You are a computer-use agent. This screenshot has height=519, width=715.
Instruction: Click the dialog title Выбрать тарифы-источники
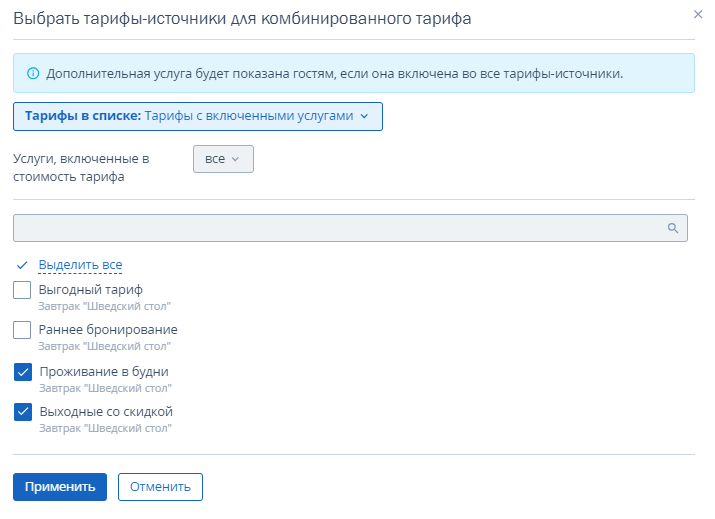click(x=242, y=19)
